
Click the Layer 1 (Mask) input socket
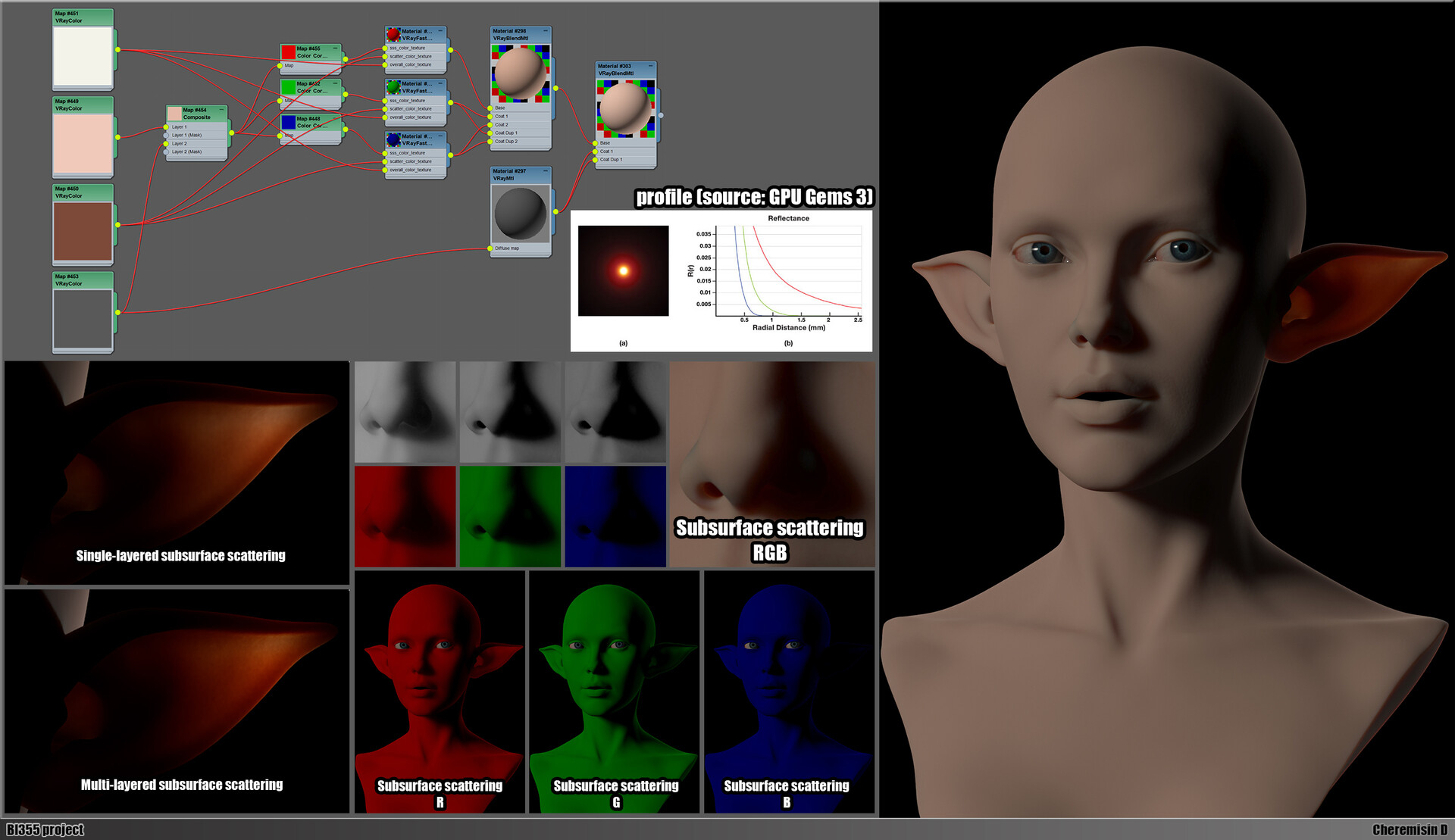166,136
